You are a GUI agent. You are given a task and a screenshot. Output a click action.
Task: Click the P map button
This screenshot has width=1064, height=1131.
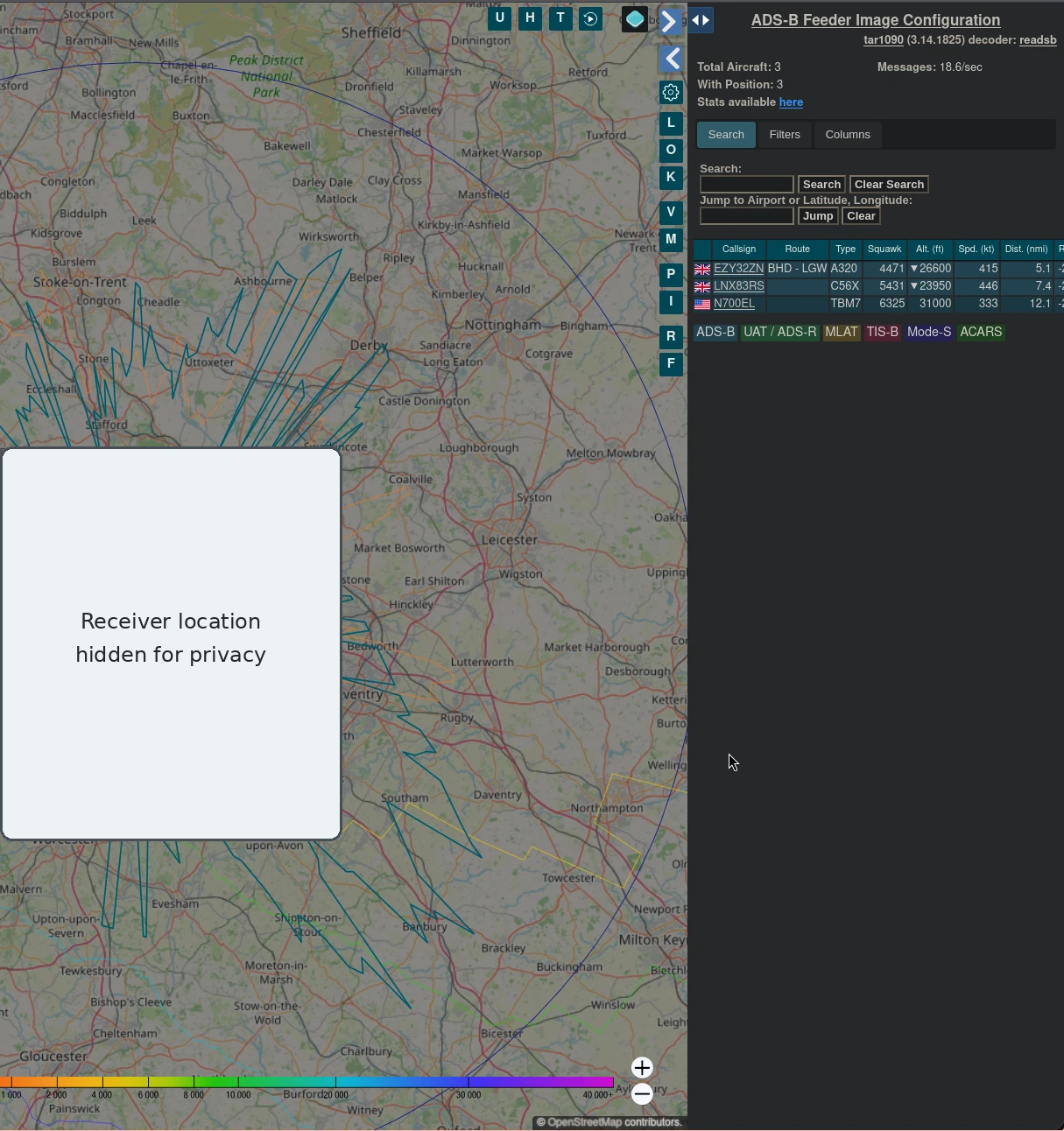pyautogui.click(x=671, y=275)
